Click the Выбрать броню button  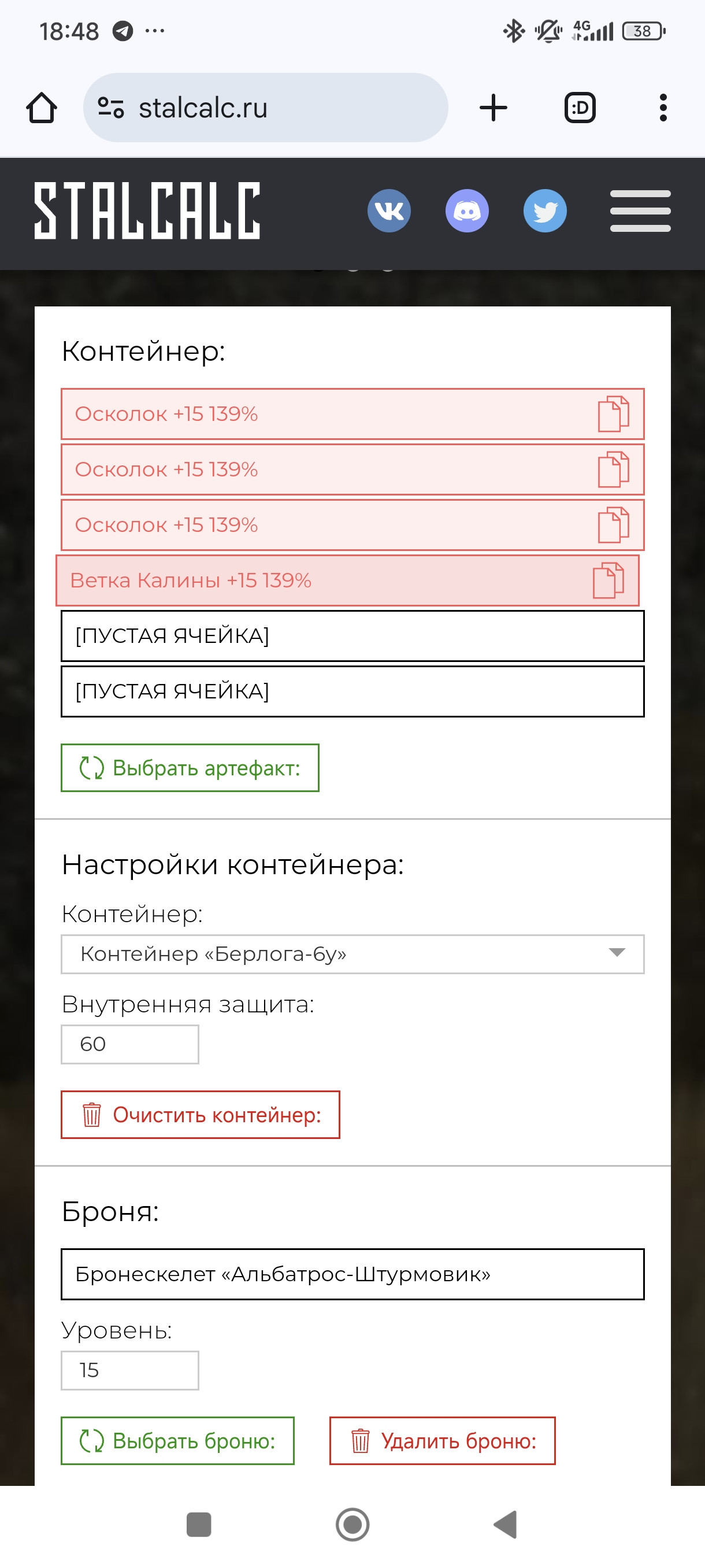click(177, 1441)
